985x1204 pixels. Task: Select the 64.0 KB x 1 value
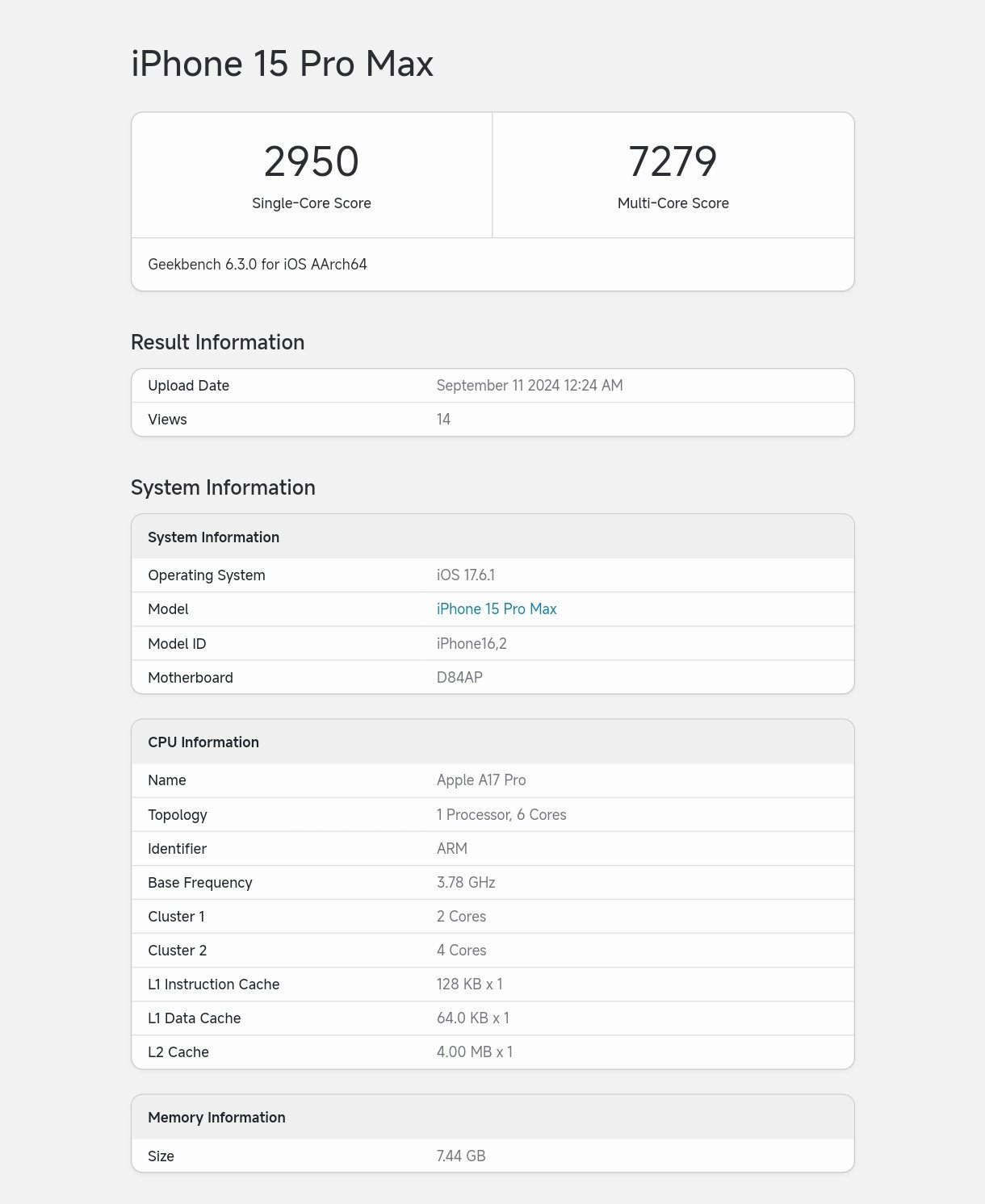click(473, 1018)
